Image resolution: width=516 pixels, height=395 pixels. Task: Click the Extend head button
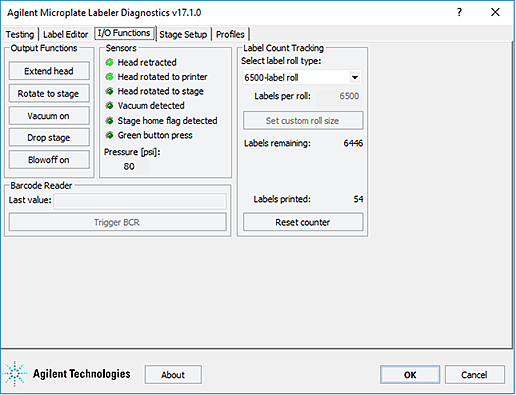click(x=49, y=71)
